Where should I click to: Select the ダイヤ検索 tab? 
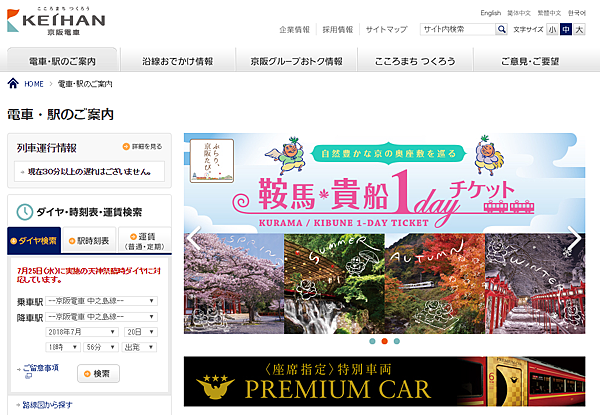pyautogui.click(x=34, y=240)
